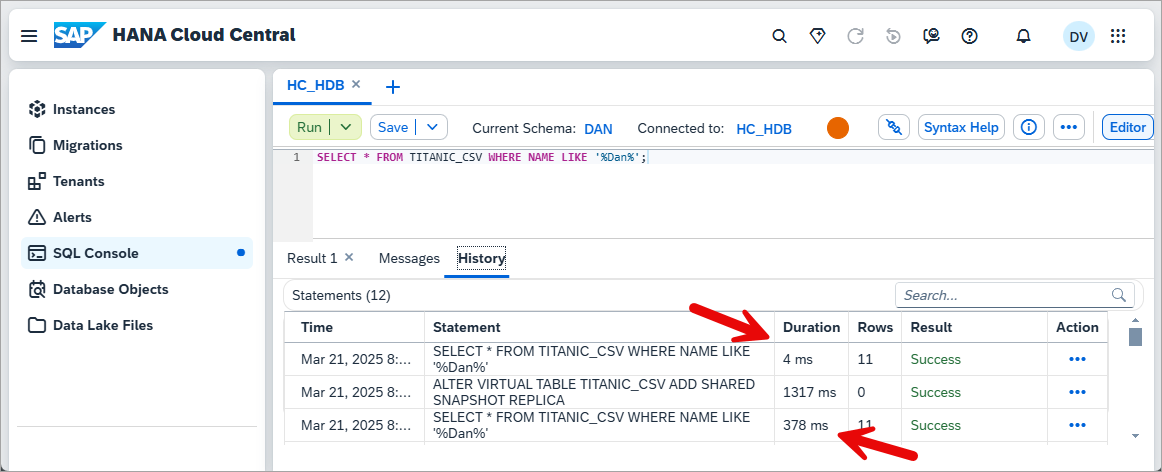Image resolution: width=1162 pixels, height=472 pixels.
Task: Go to Instances in sidebar
Action: point(137,109)
